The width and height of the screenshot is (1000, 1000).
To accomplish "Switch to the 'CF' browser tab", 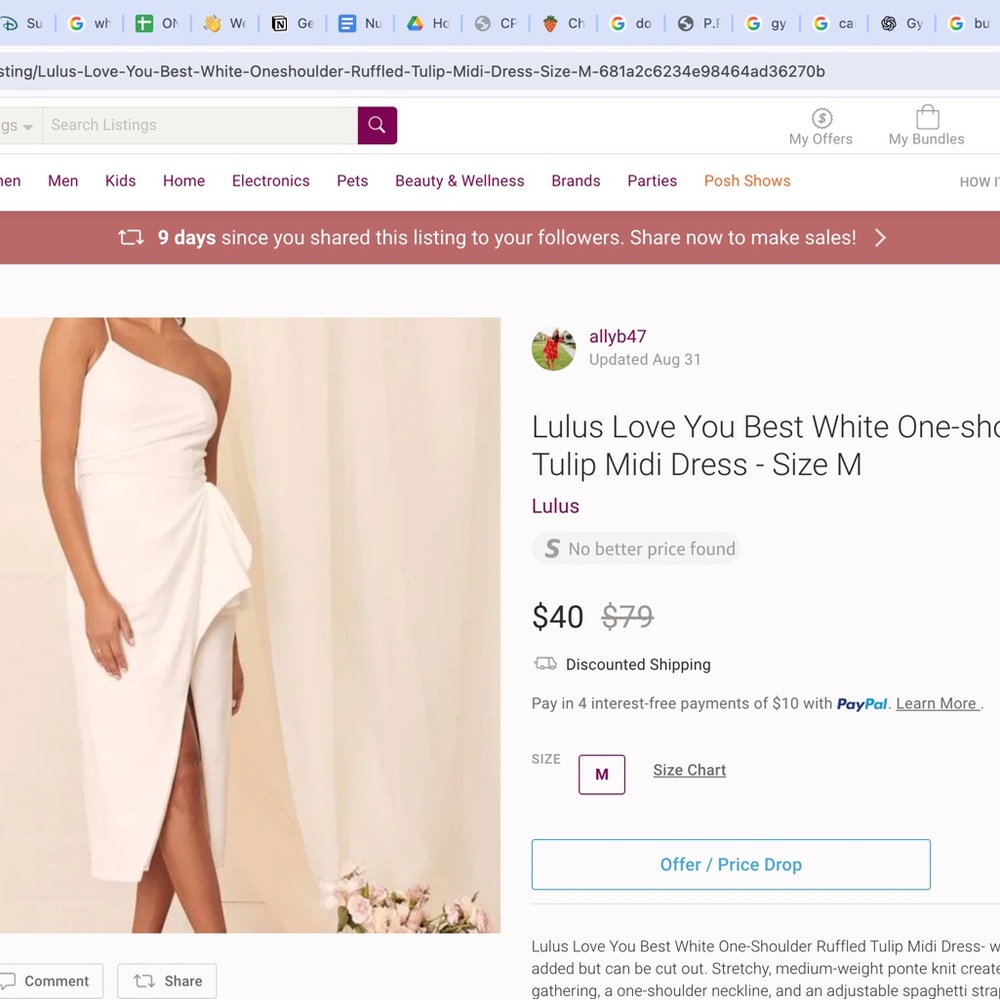I will click(x=496, y=24).
